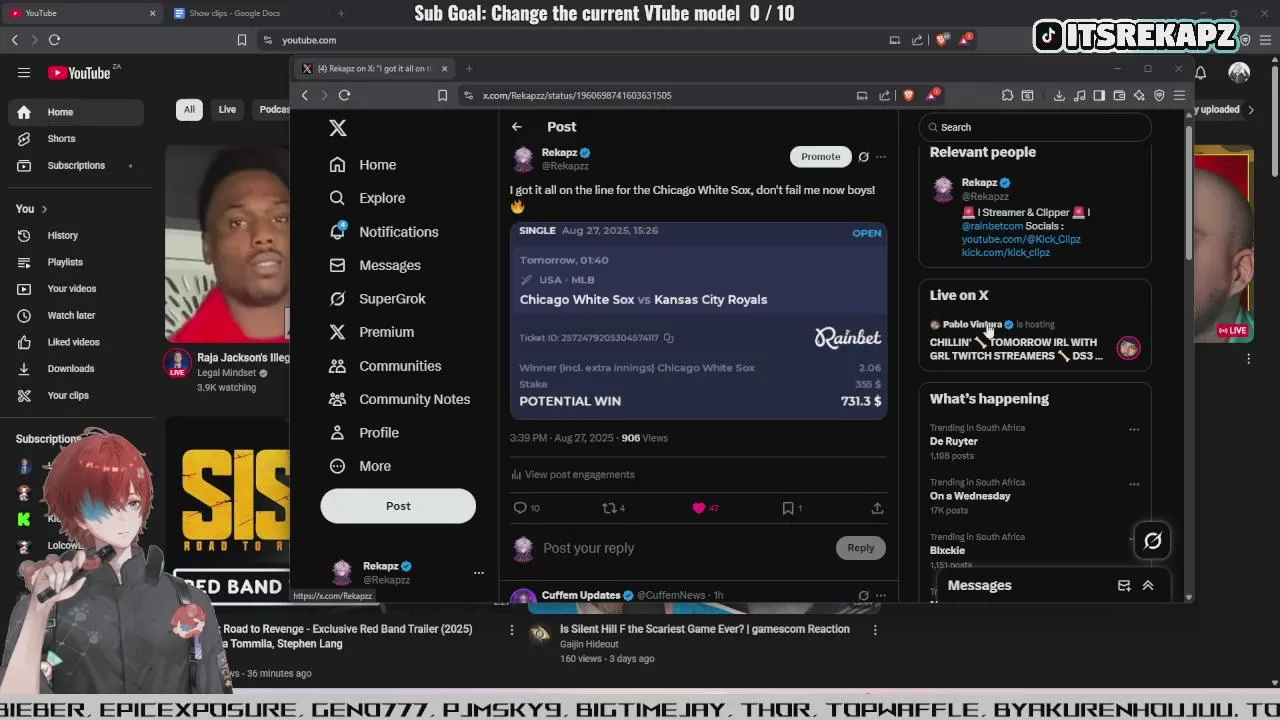
Task: Expand the Messages drawer
Action: pyautogui.click(x=1148, y=586)
